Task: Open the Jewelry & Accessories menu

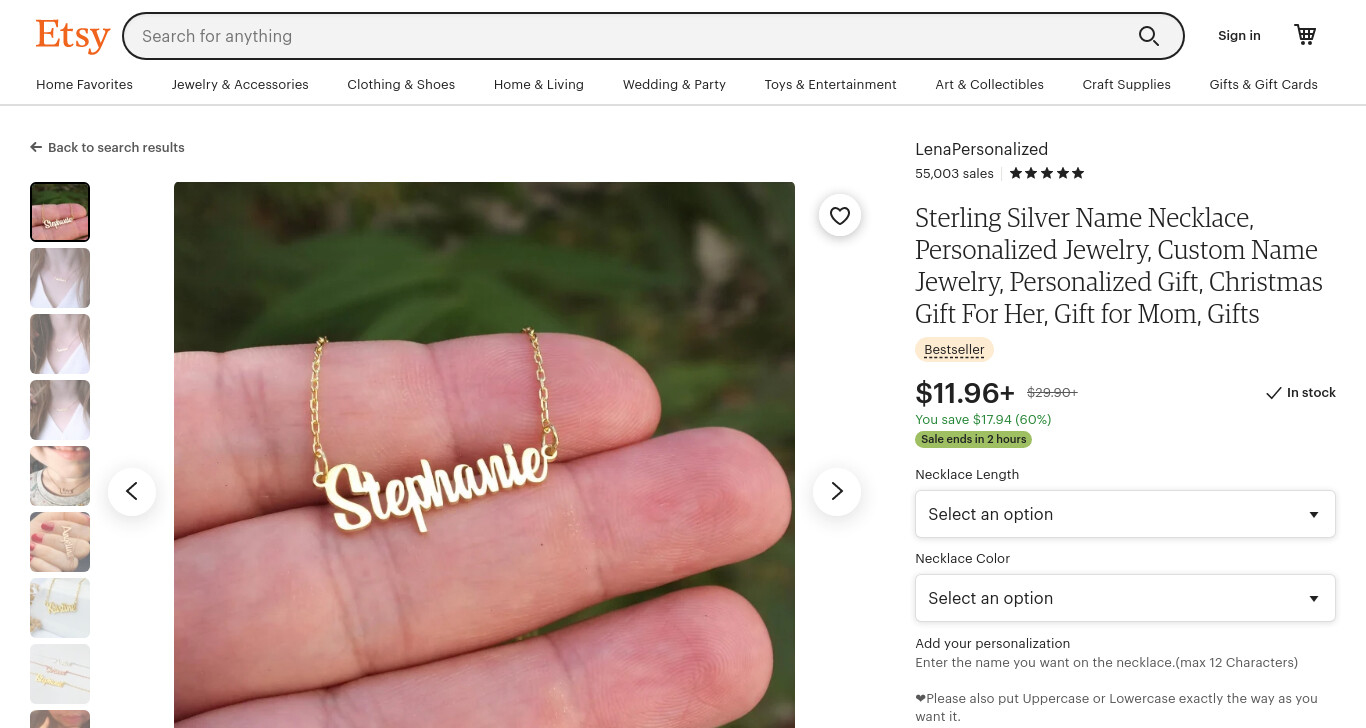Action: pos(240,84)
